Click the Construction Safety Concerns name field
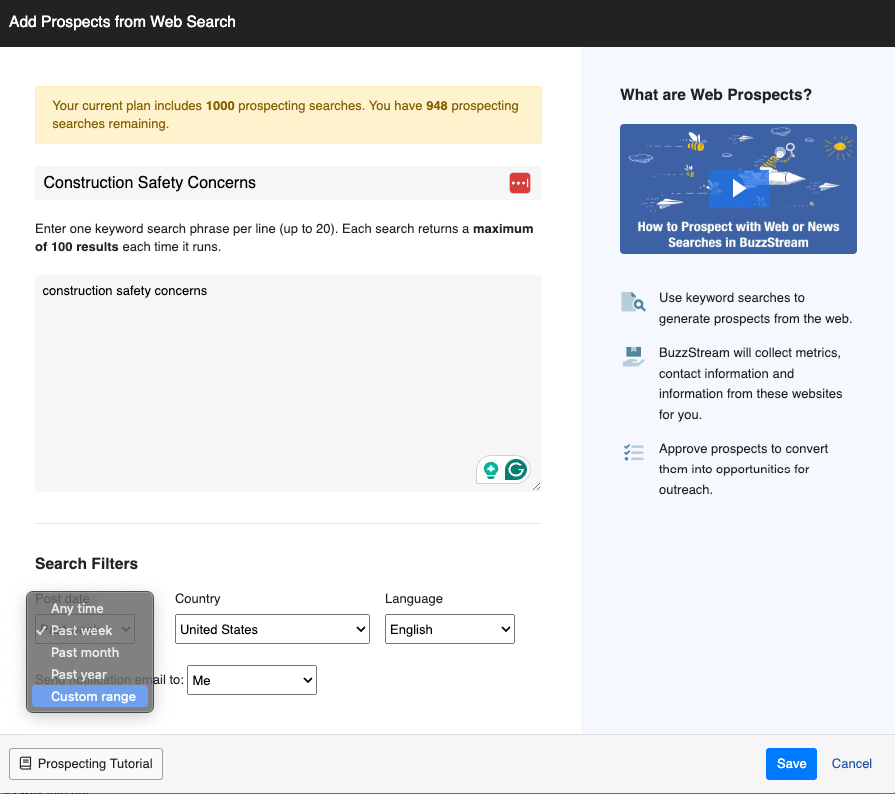 [x=288, y=183]
